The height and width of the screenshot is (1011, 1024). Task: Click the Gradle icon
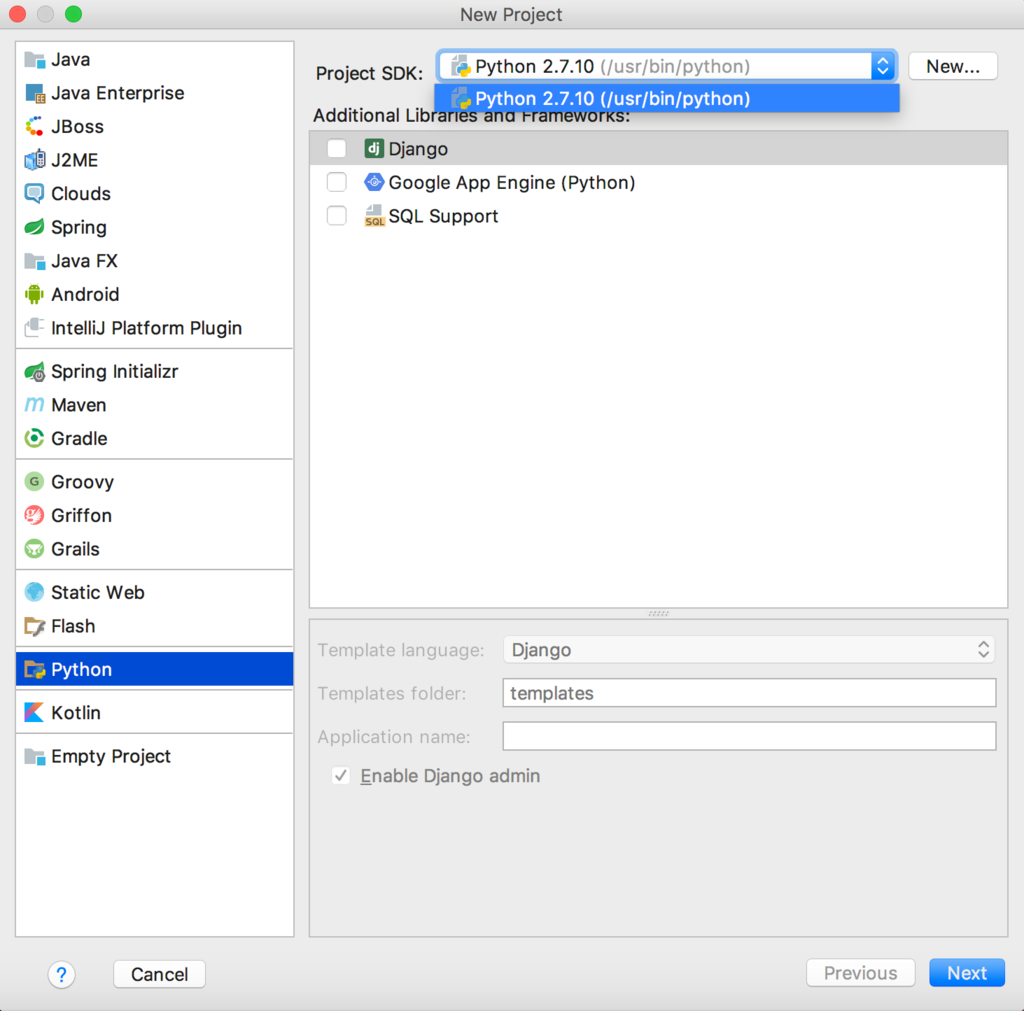[35, 438]
